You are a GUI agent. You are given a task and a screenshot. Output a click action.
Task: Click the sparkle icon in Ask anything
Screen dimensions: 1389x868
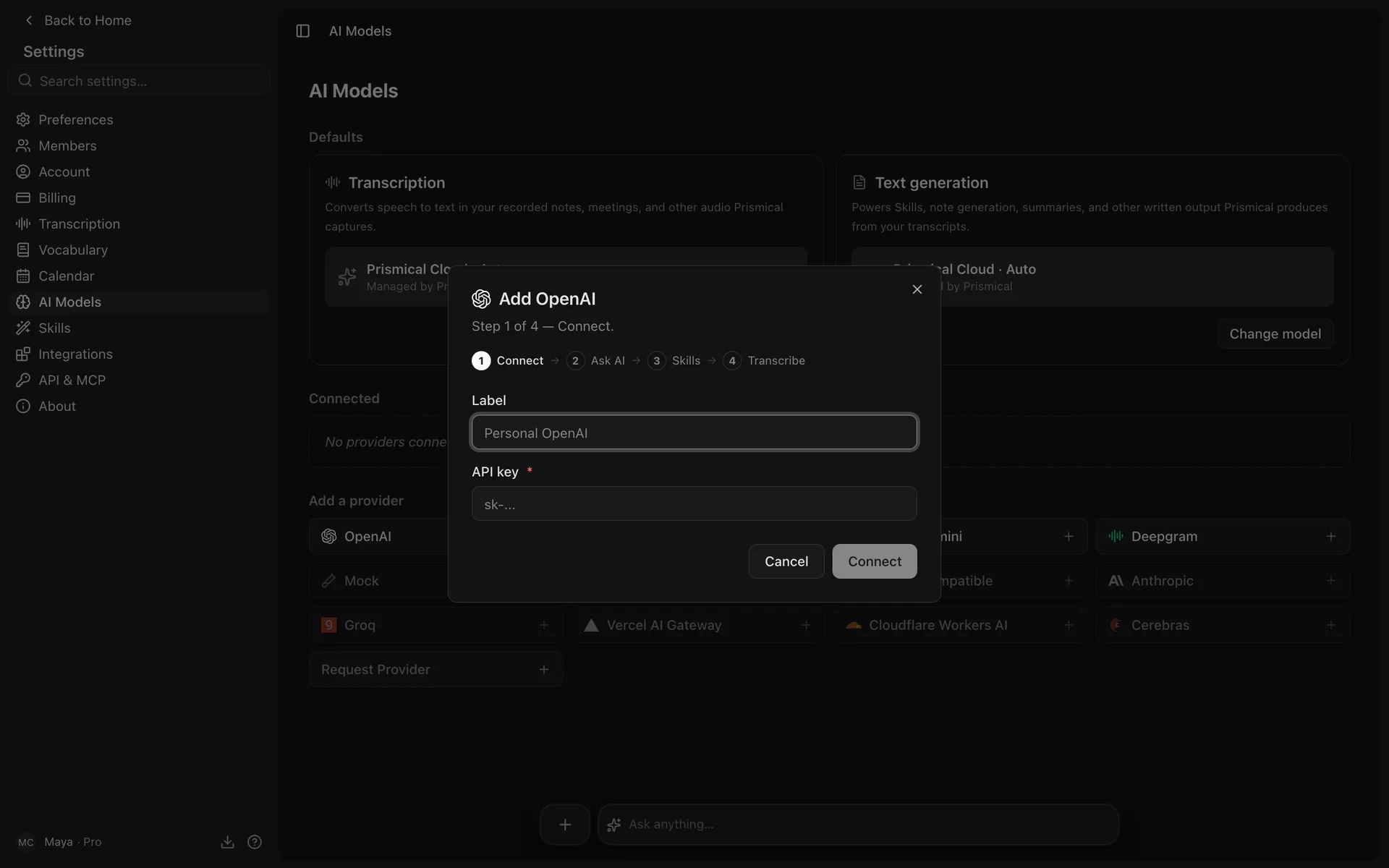coord(614,825)
